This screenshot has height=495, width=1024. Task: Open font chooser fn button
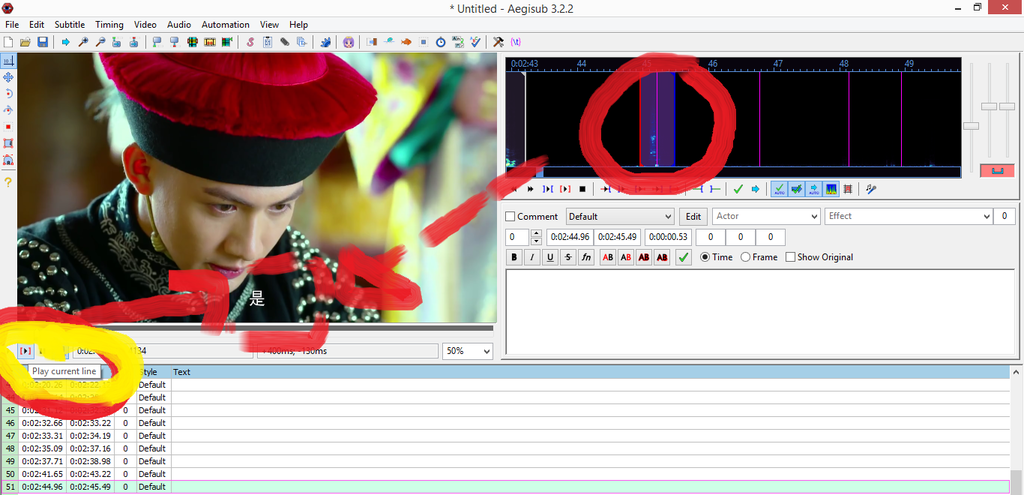(x=586, y=257)
